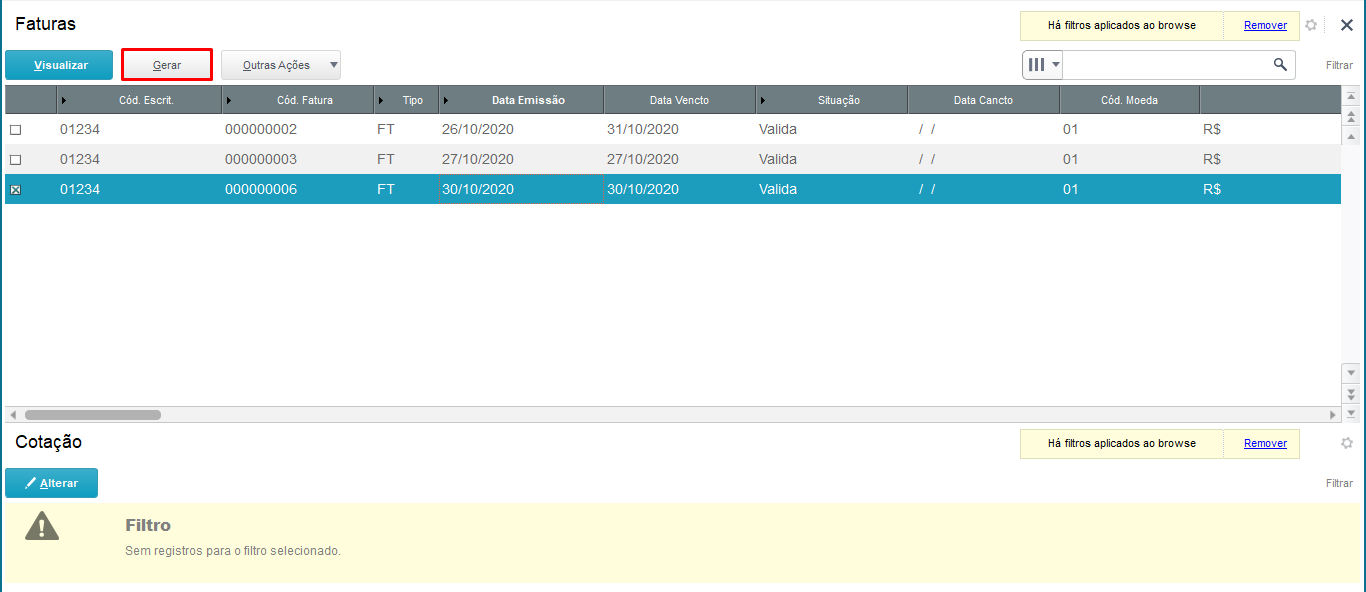The height and width of the screenshot is (592, 1366).
Task: Select cell 000000003 in Cód. Fatura
Action: click(261, 160)
